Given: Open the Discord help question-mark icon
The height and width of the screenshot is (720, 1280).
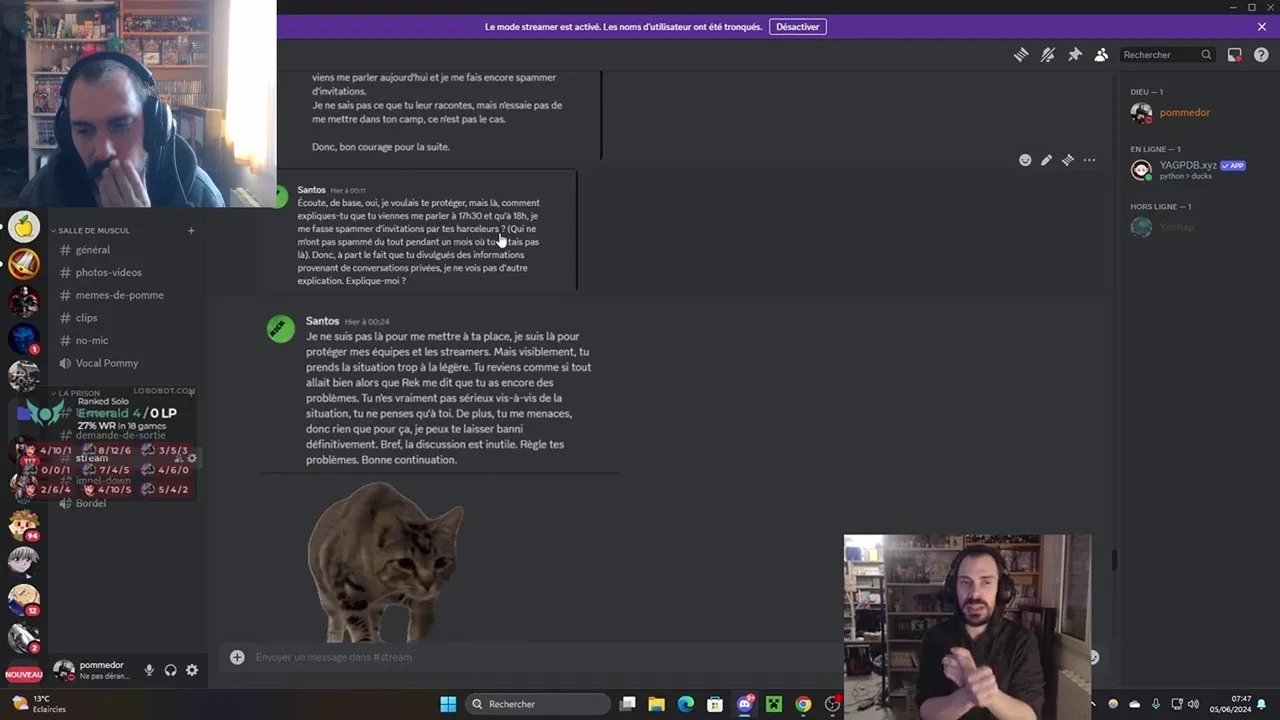Looking at the screenshot, I should (1261, 55).
